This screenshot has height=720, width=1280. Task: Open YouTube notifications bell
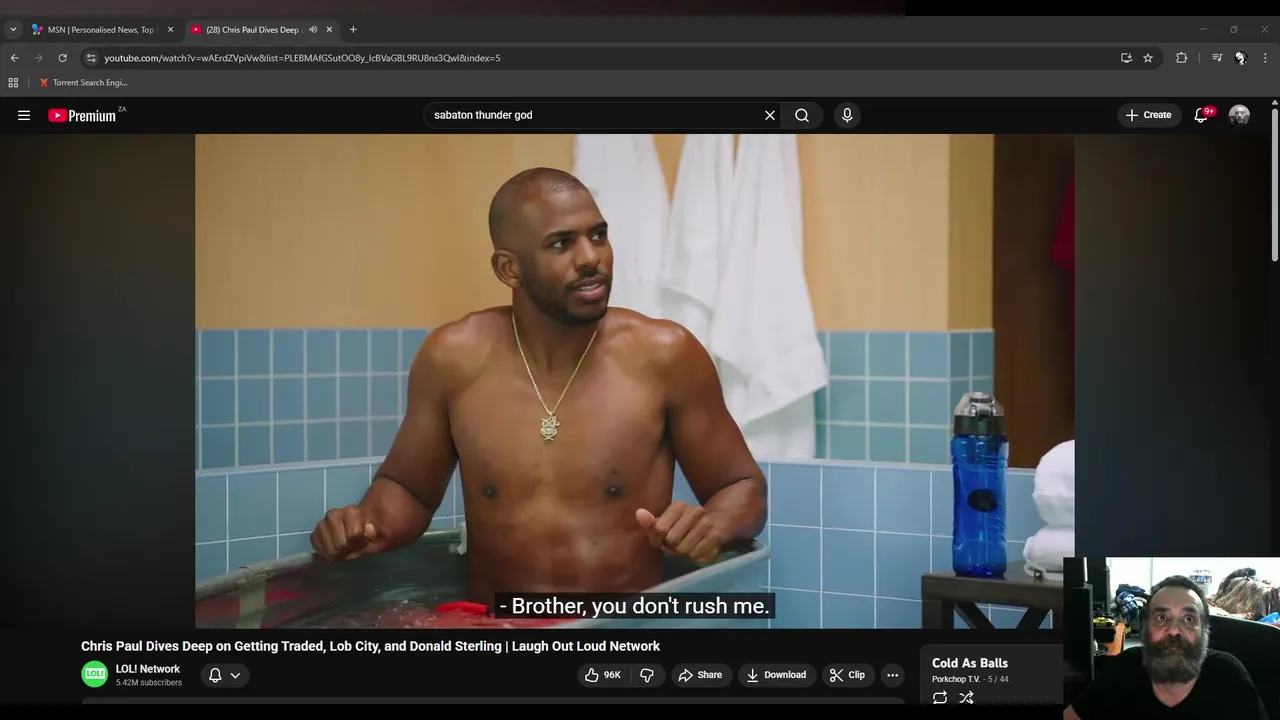(1202, 115)
